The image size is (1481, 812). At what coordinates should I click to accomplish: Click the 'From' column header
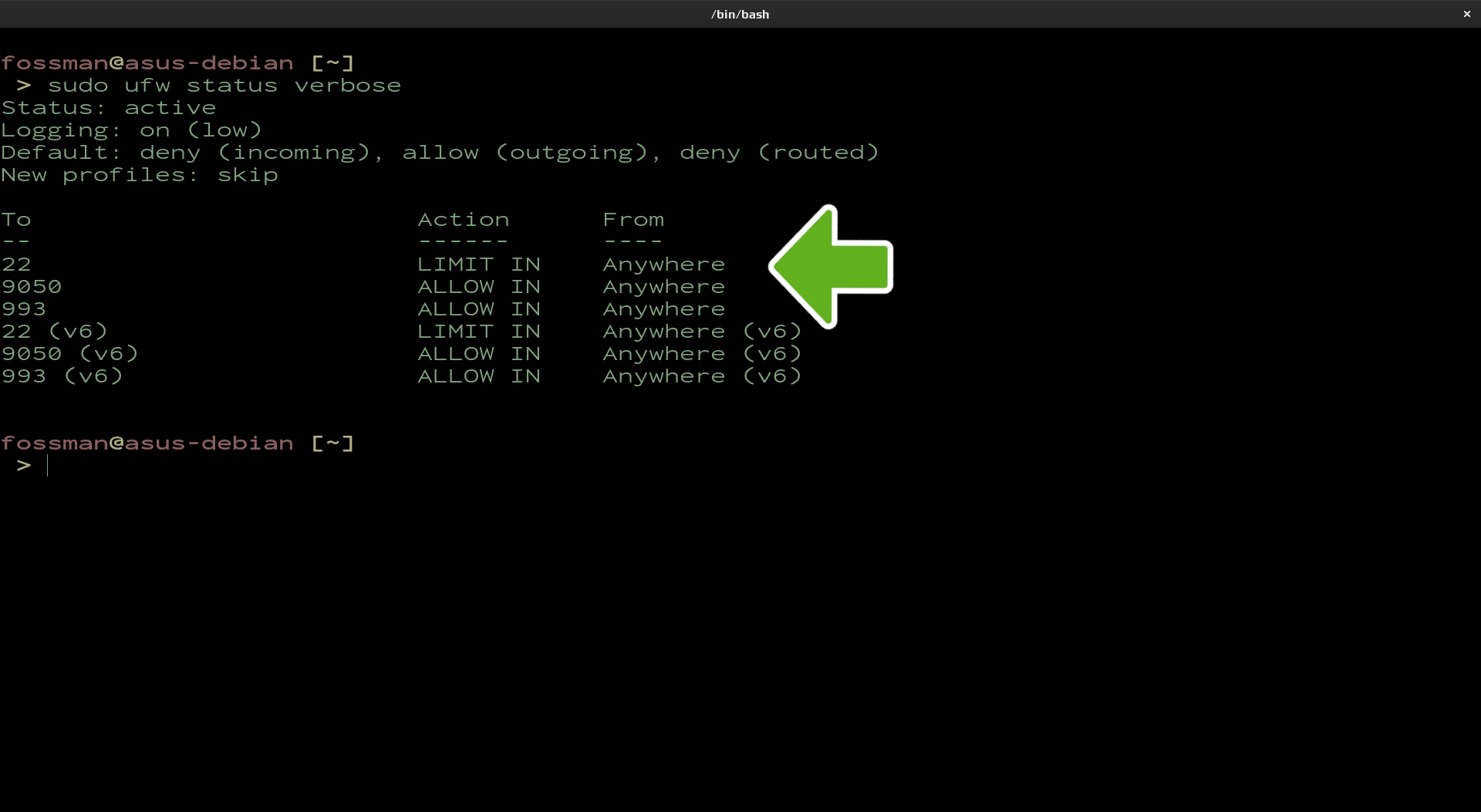click(x=633, y=220)
